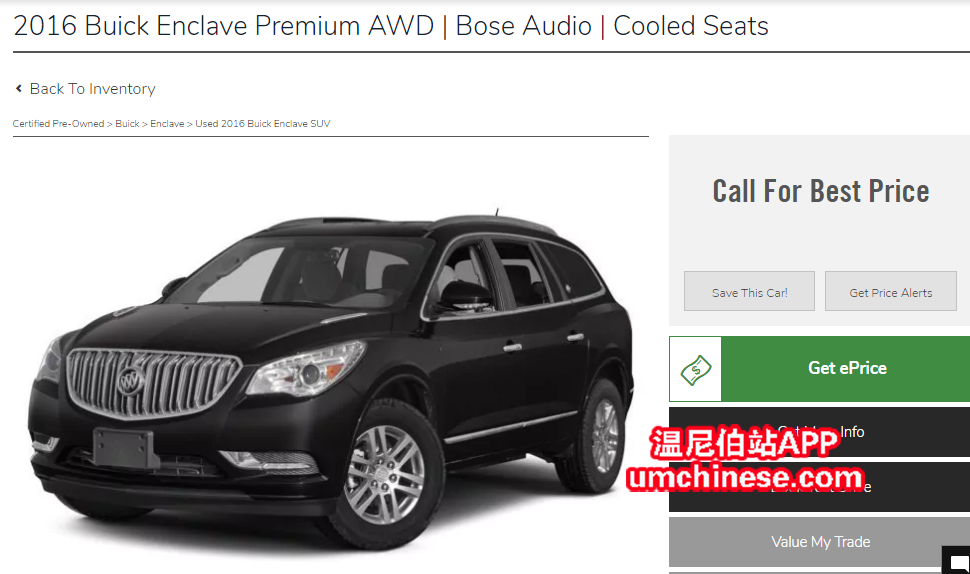Click Get Price Alerts button

pos(890,291)
